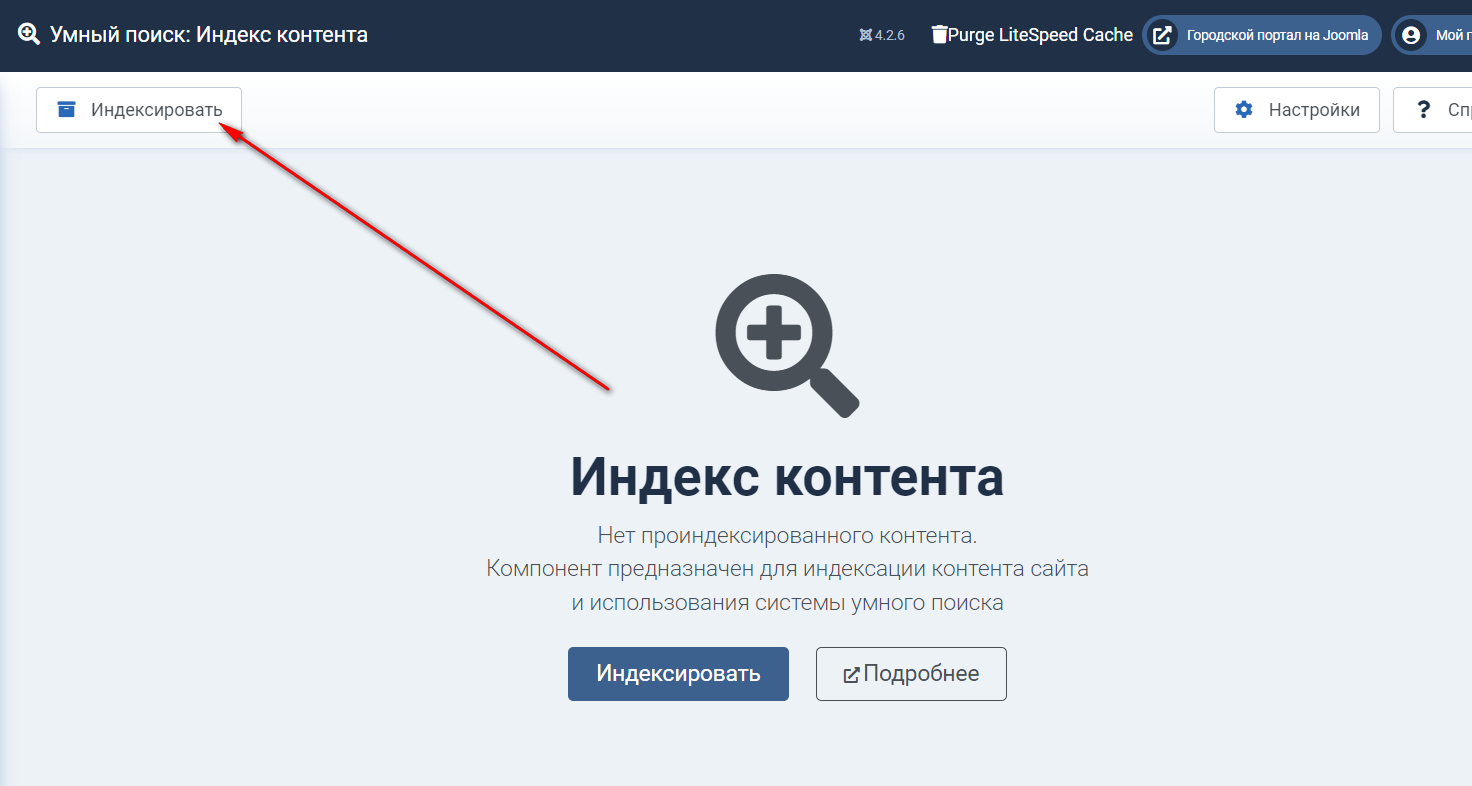Click the external link icon for Городской портал
Screen dimensions: 1472x786
click(1162, 35)
